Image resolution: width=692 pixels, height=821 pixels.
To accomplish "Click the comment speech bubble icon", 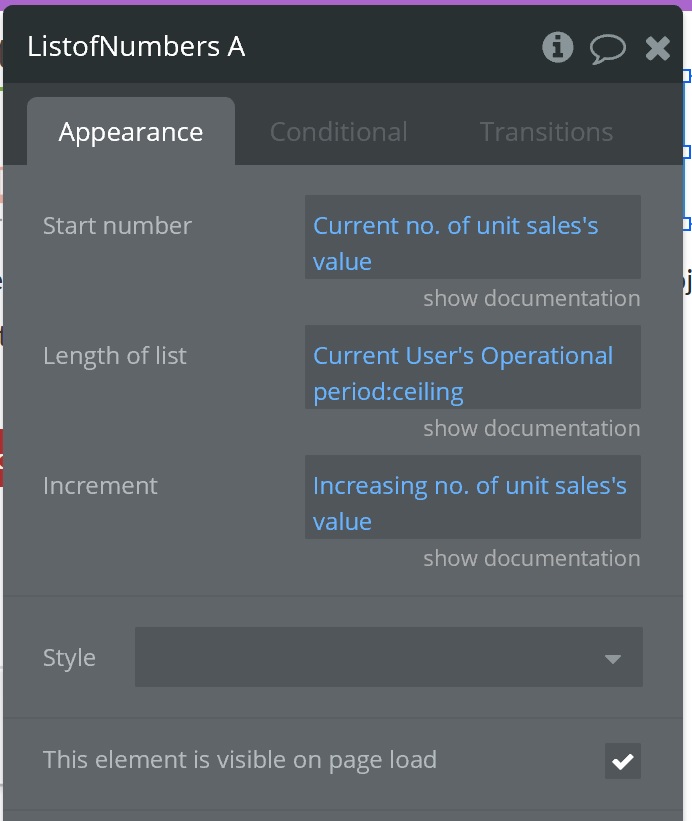I will point(607,47).
